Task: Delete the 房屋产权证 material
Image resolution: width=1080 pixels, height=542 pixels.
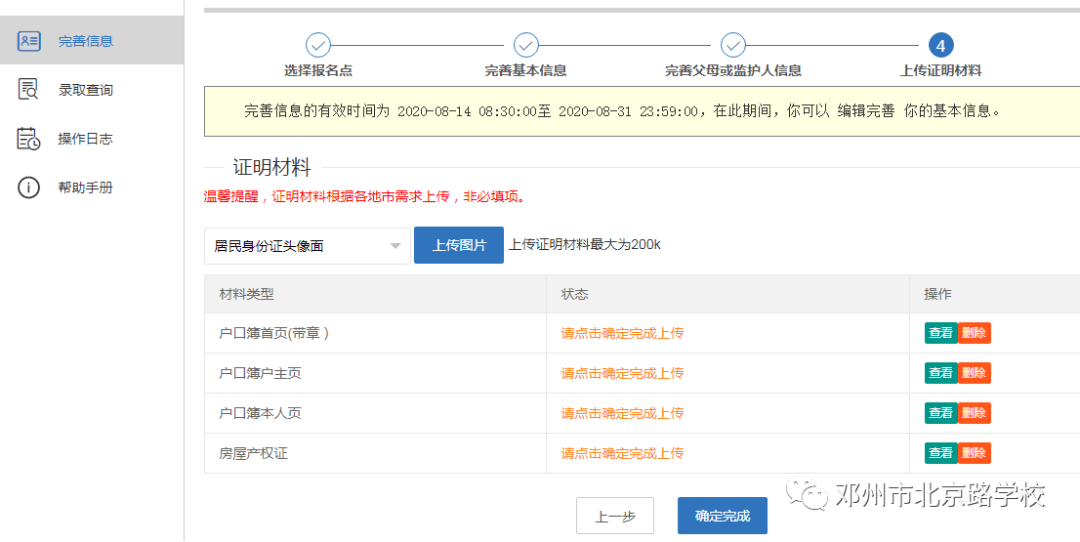Action: click(974, 453)
